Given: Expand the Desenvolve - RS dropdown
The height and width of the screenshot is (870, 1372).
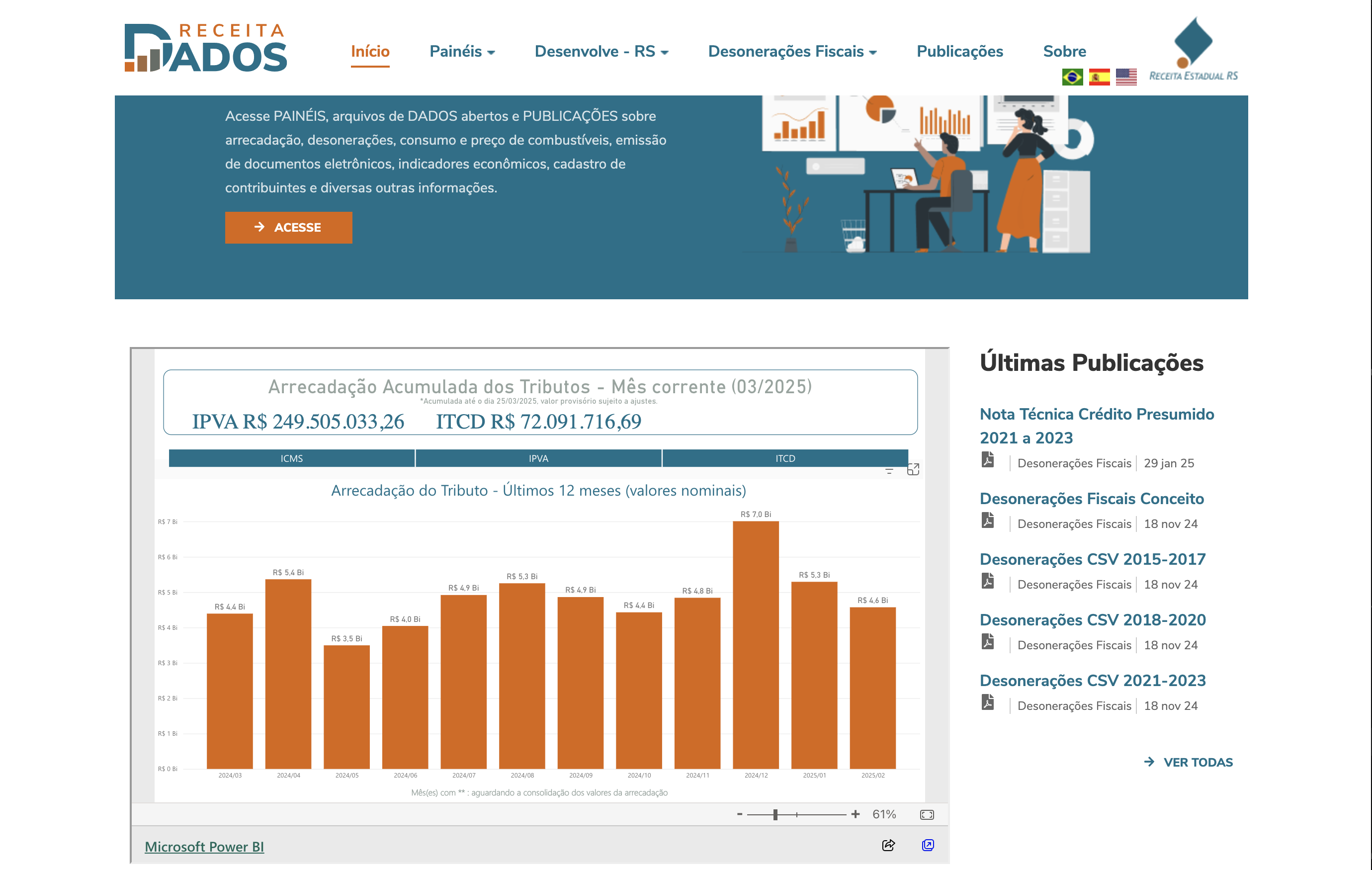Looking at the screenshot, I should pyautogui.click(x=600, y=51).
